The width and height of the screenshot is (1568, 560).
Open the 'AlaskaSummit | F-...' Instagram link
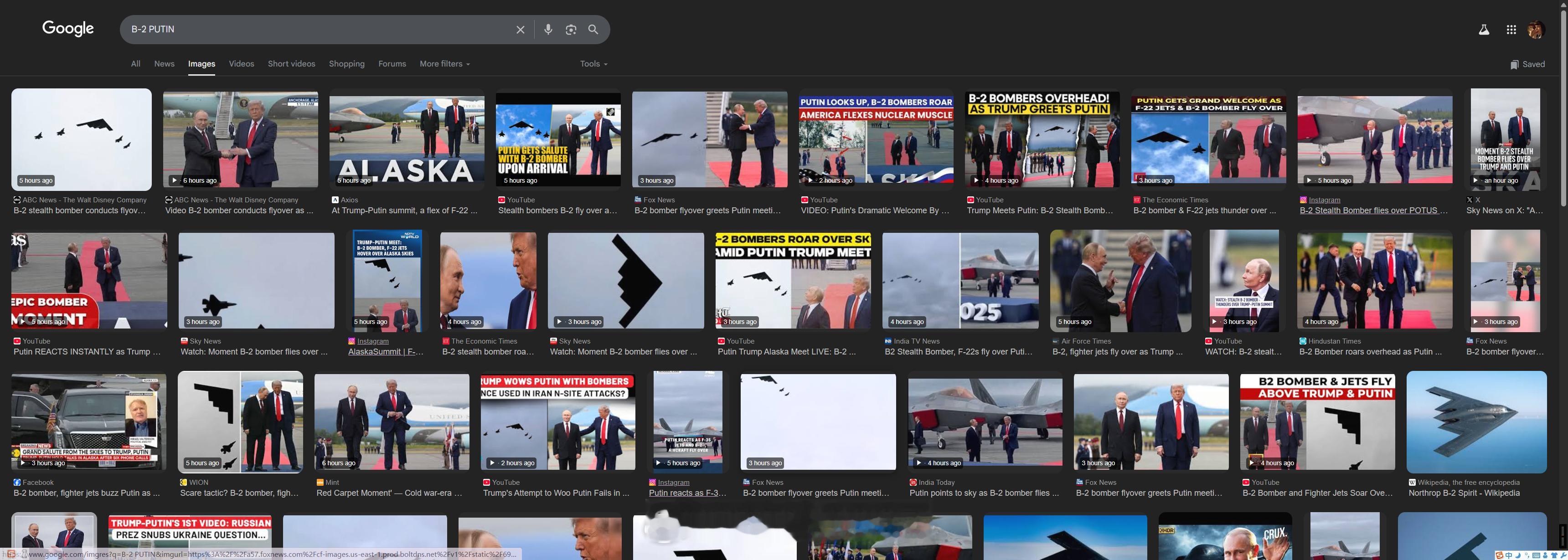[385, 352]
